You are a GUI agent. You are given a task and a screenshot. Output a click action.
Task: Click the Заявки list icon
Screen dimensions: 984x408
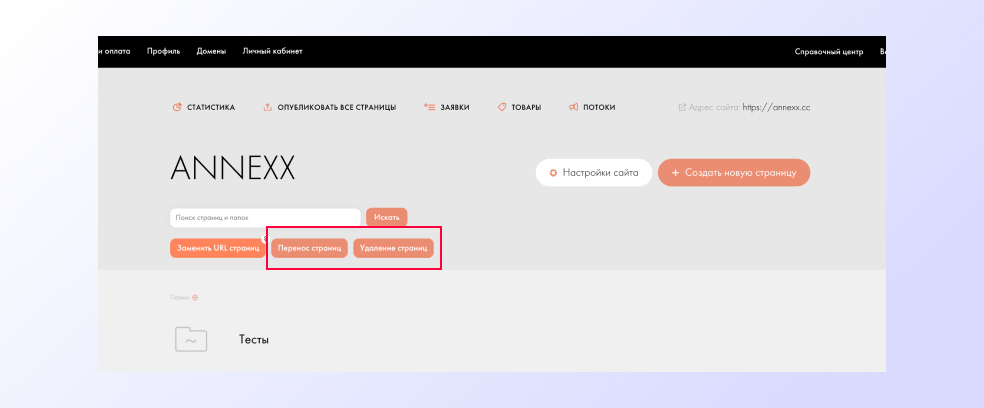click(429, 107)
